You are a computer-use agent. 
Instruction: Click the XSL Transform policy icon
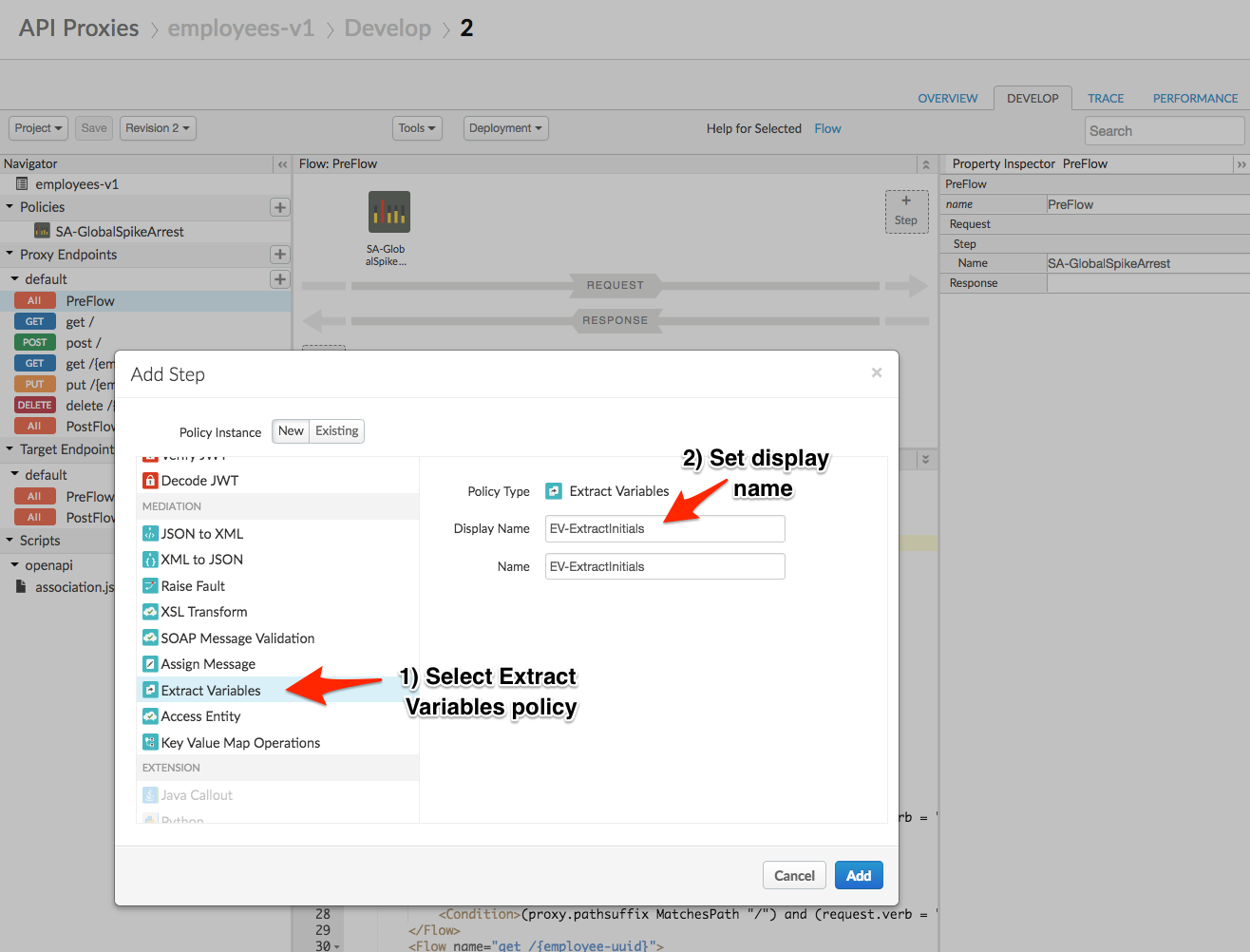point(149,612)
